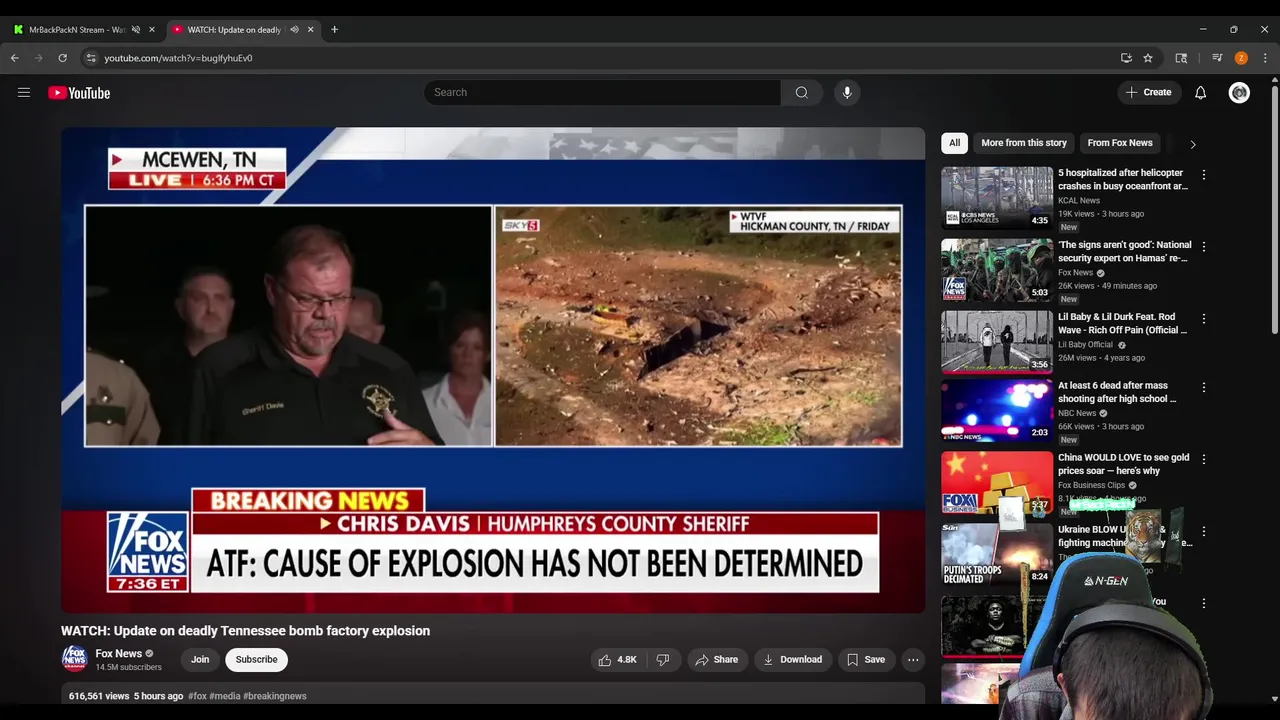The width and height of the screenshot is (1280, 720).
Task: Open the Hamas security expert thumbnail
Action: pos(996,270)
